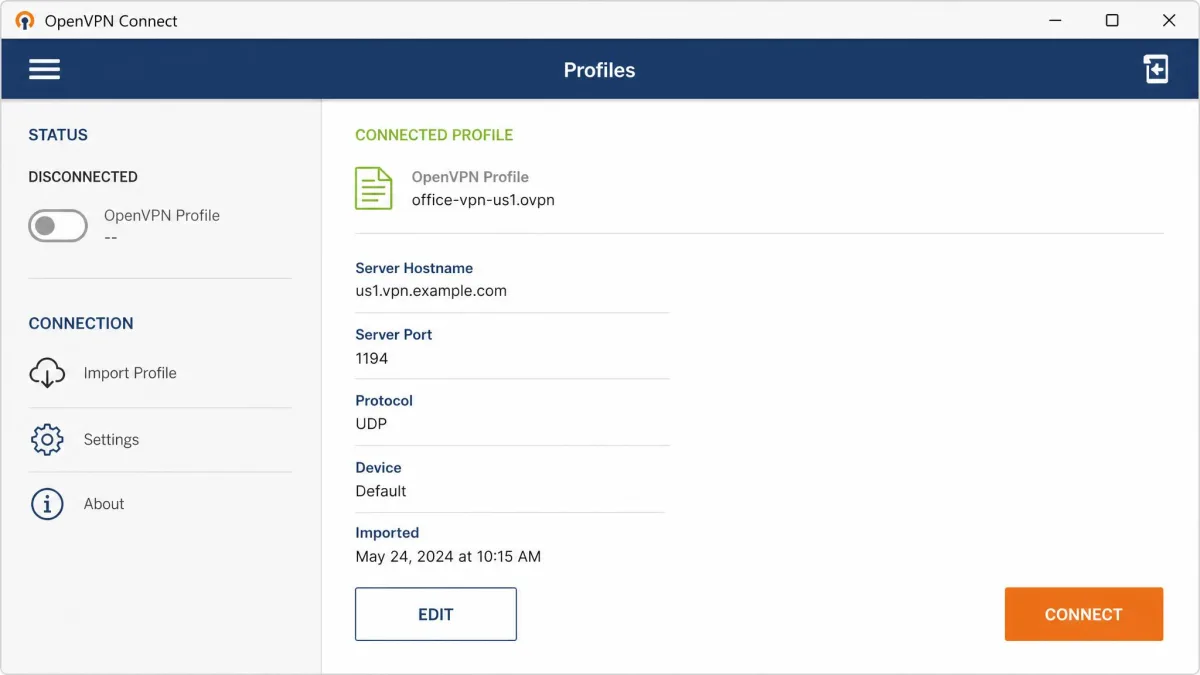Click the orange CONNECT button
1200x675 pixels.
[1084, 614]
